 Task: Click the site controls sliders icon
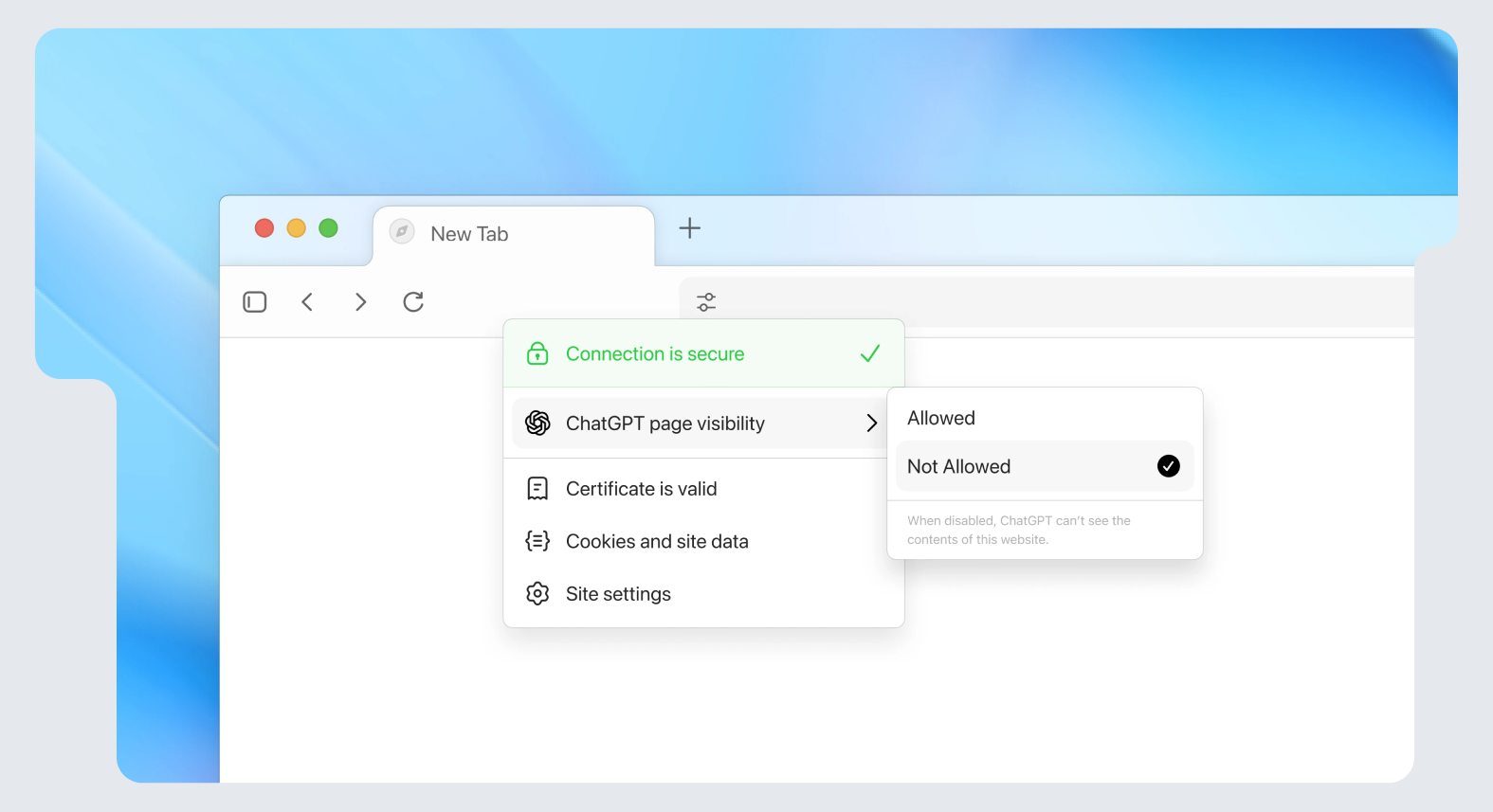tap(706, 302)
